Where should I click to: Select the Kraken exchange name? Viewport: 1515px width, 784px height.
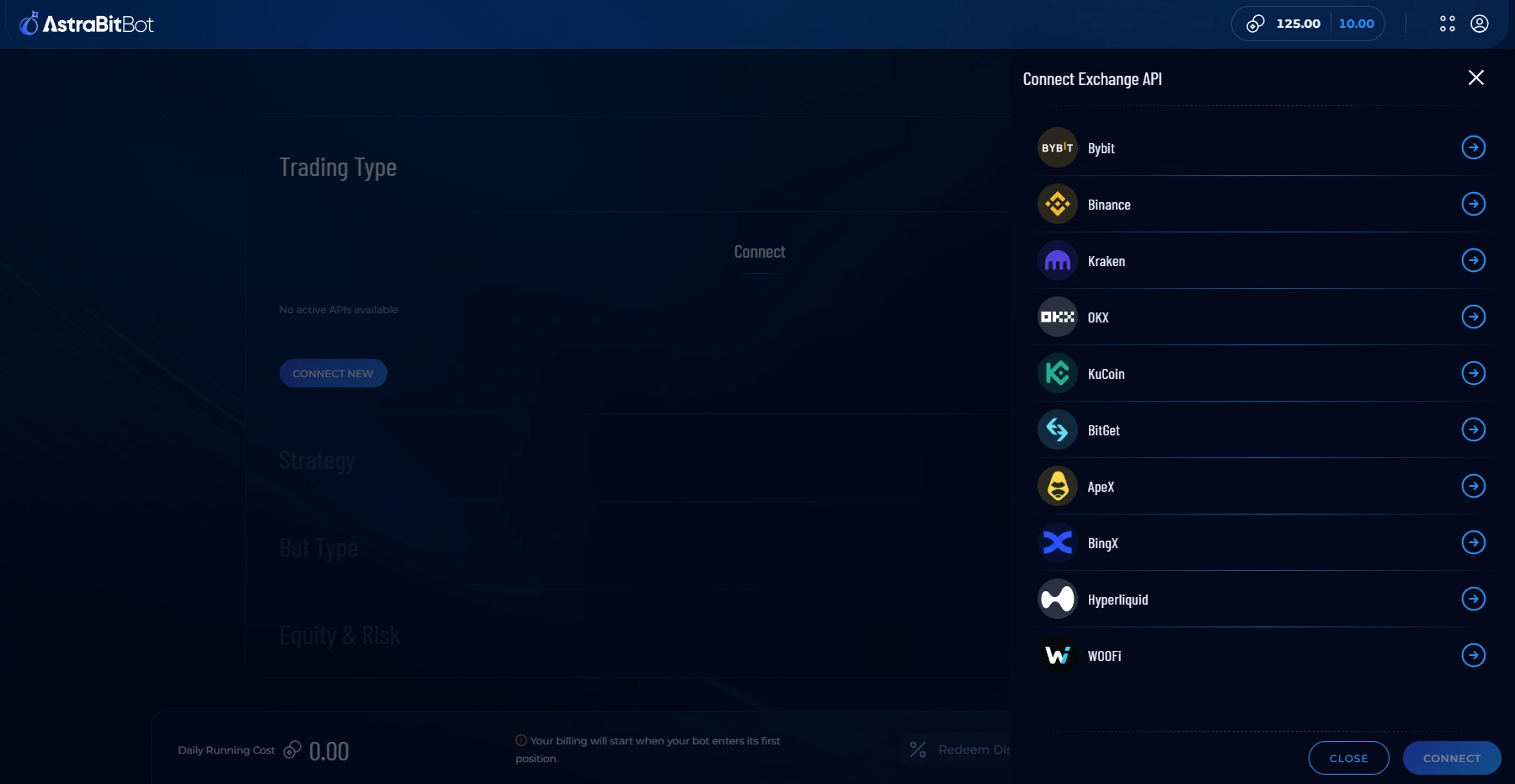1107,261
